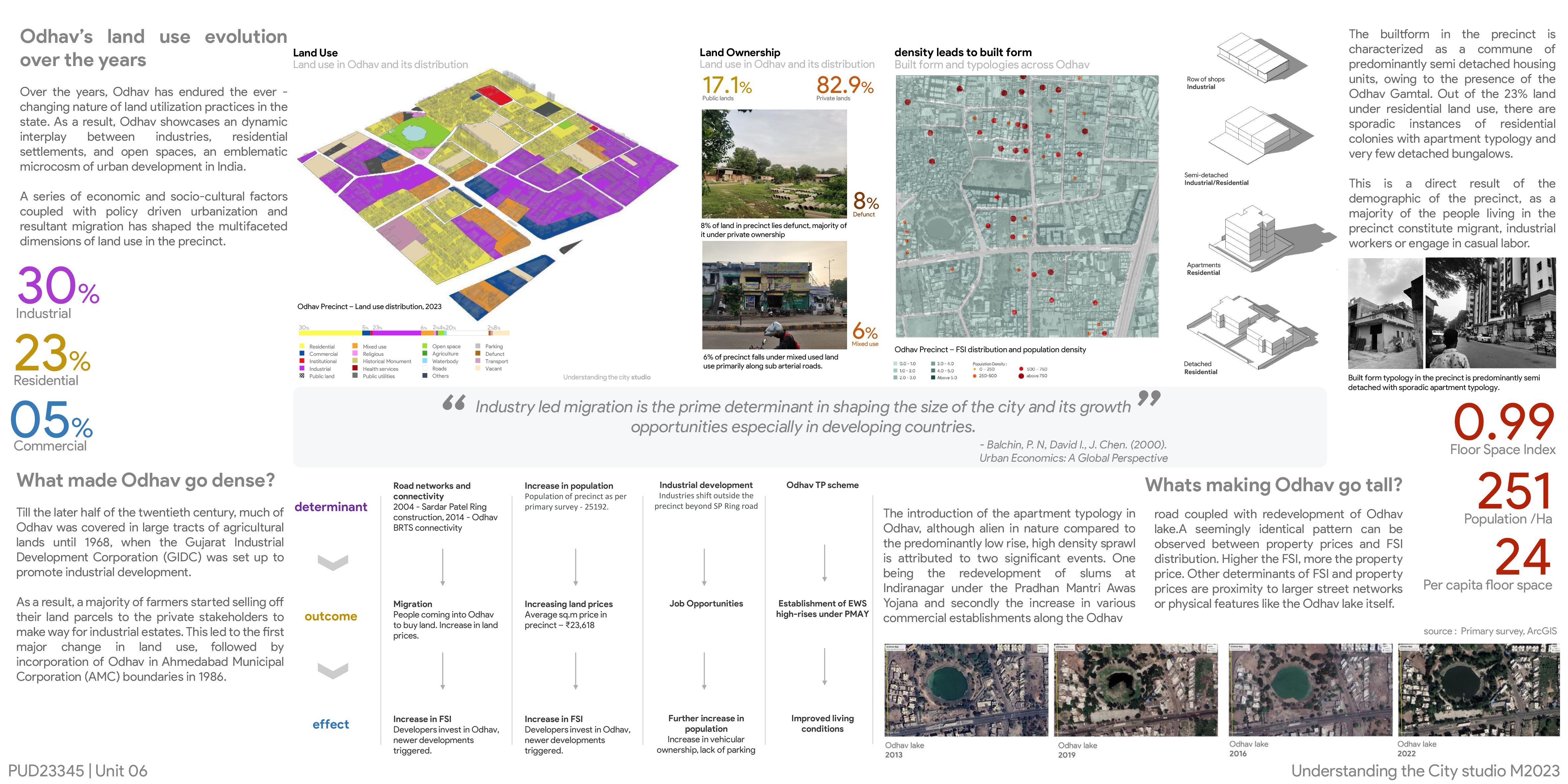Screen dimensions: 1568x784
Task: Click the red 'above 750' density dot
Action: click(1021, 376)
